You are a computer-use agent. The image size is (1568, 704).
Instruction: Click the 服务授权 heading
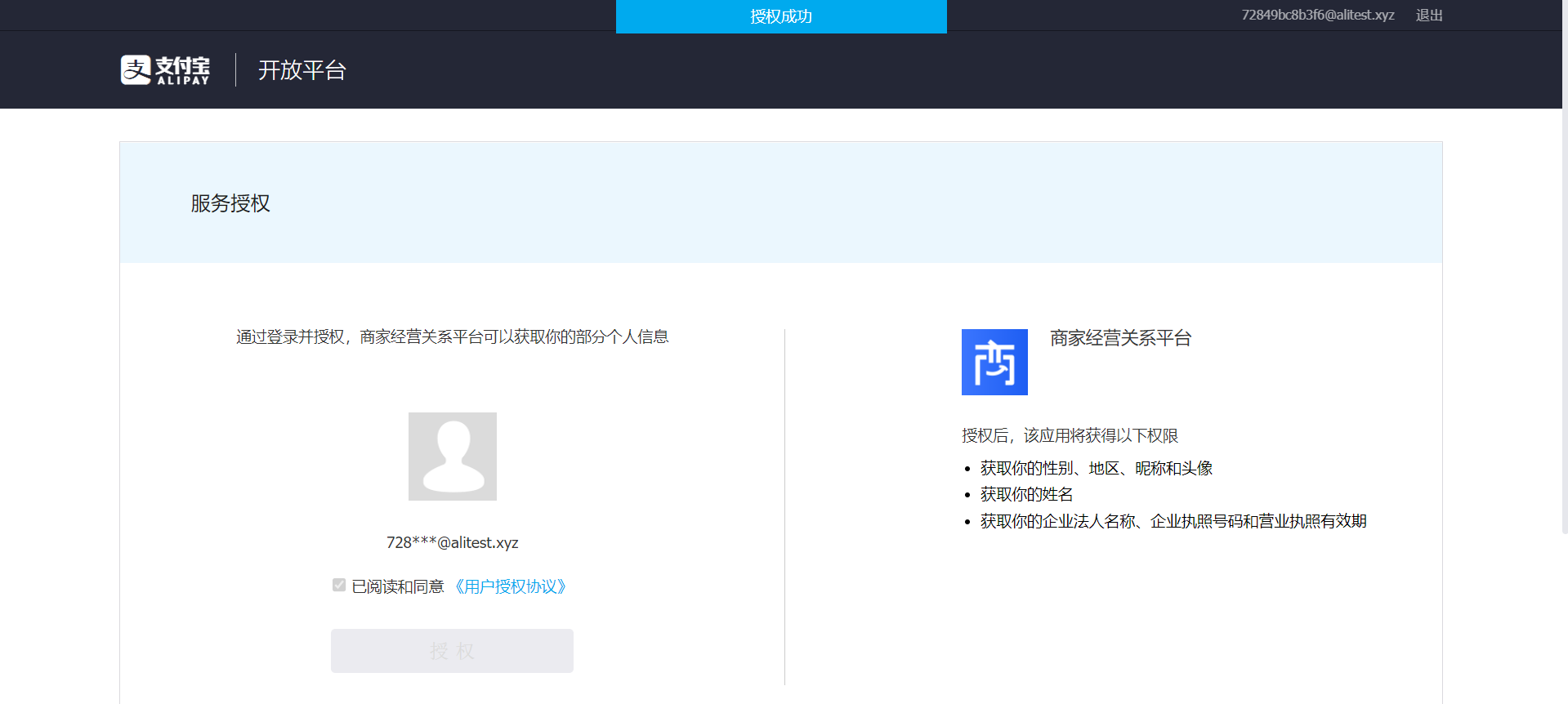pyautogui.click(x=230, y=203)
